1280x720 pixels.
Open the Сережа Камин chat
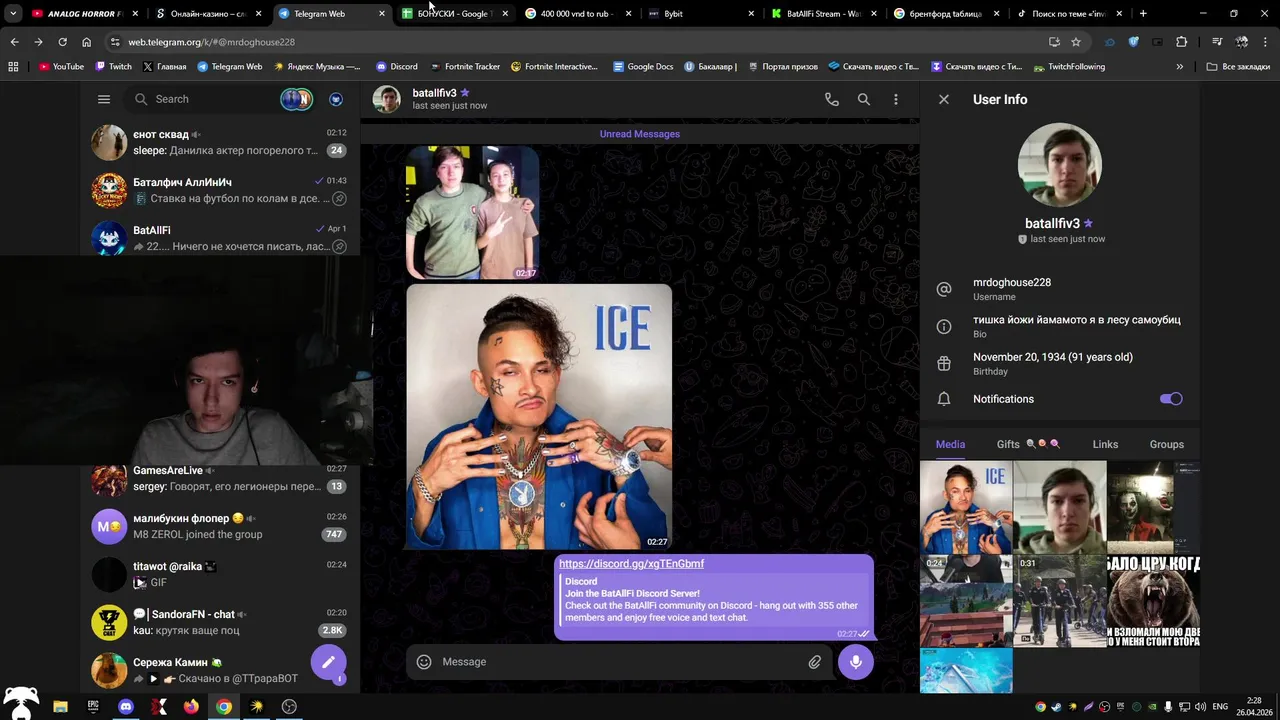point(220,670)
